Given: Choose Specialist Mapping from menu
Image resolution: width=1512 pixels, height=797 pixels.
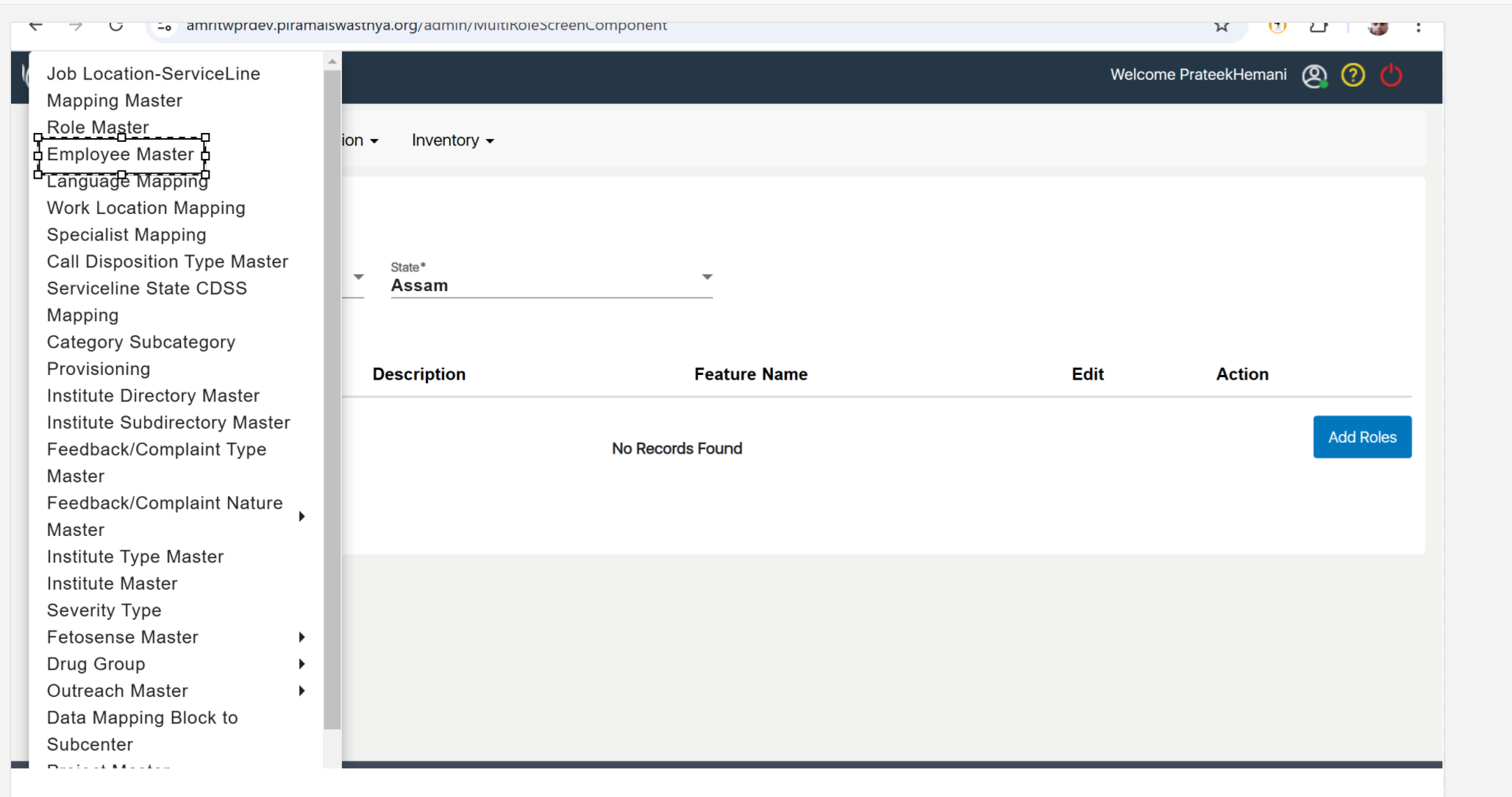Looking at the screenshot, I should pyautogui.click(x=126, y=235).
